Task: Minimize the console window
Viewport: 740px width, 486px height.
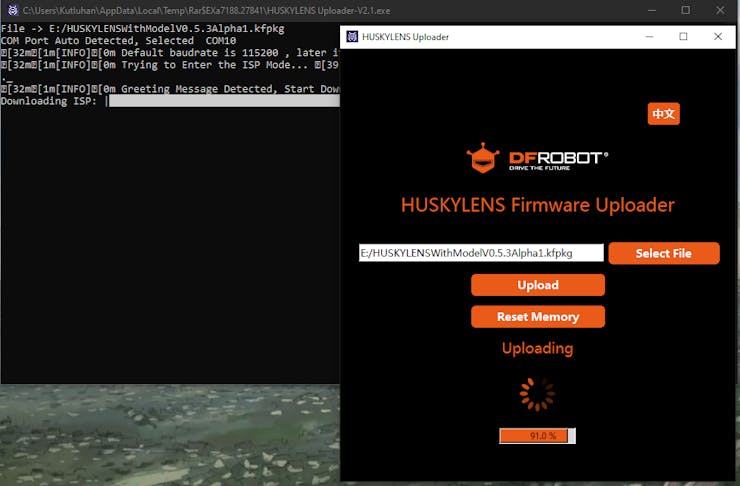Action: click(652, 10)
